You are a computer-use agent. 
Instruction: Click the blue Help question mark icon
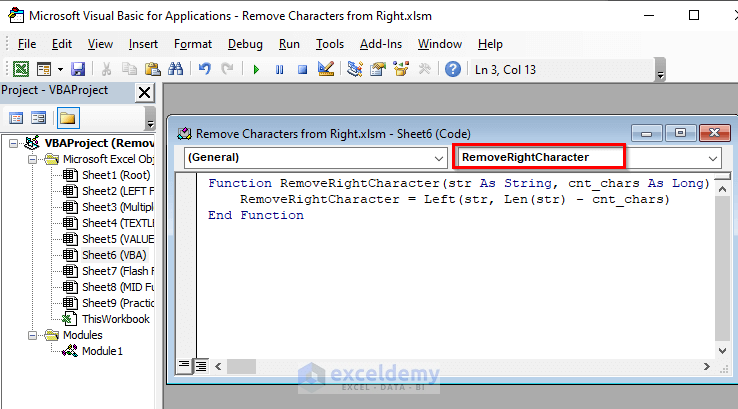click(x=453, y=70)
